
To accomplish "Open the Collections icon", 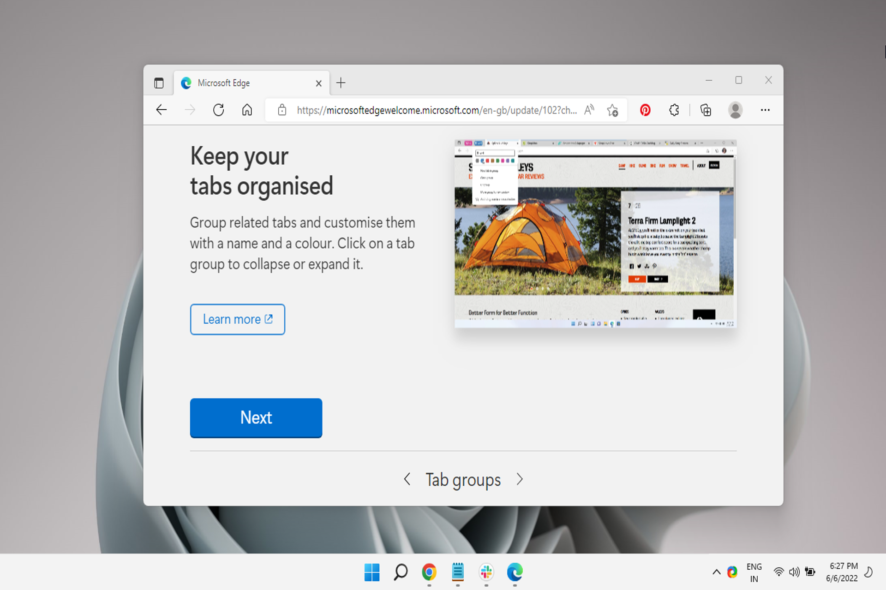I will [x=706, y=110].
